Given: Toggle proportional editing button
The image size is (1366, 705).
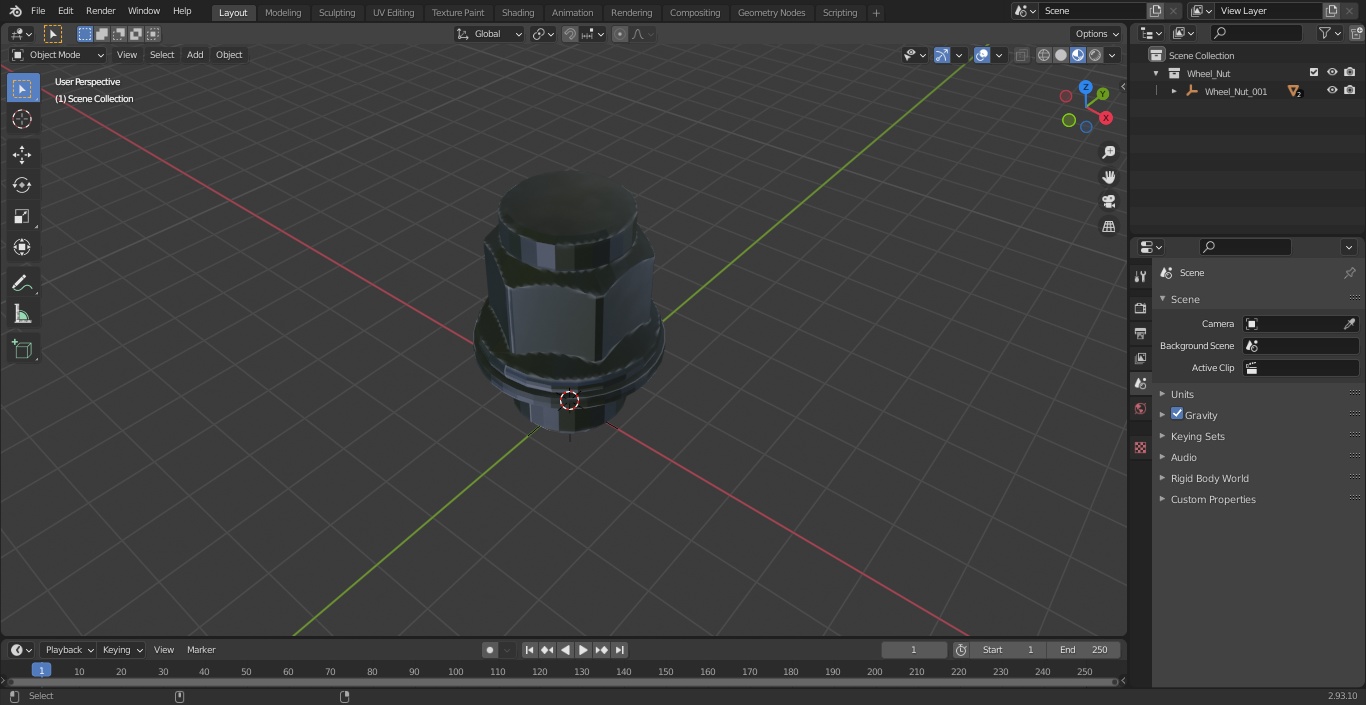Looking at the screenshot, I should (x=620, y=34).
